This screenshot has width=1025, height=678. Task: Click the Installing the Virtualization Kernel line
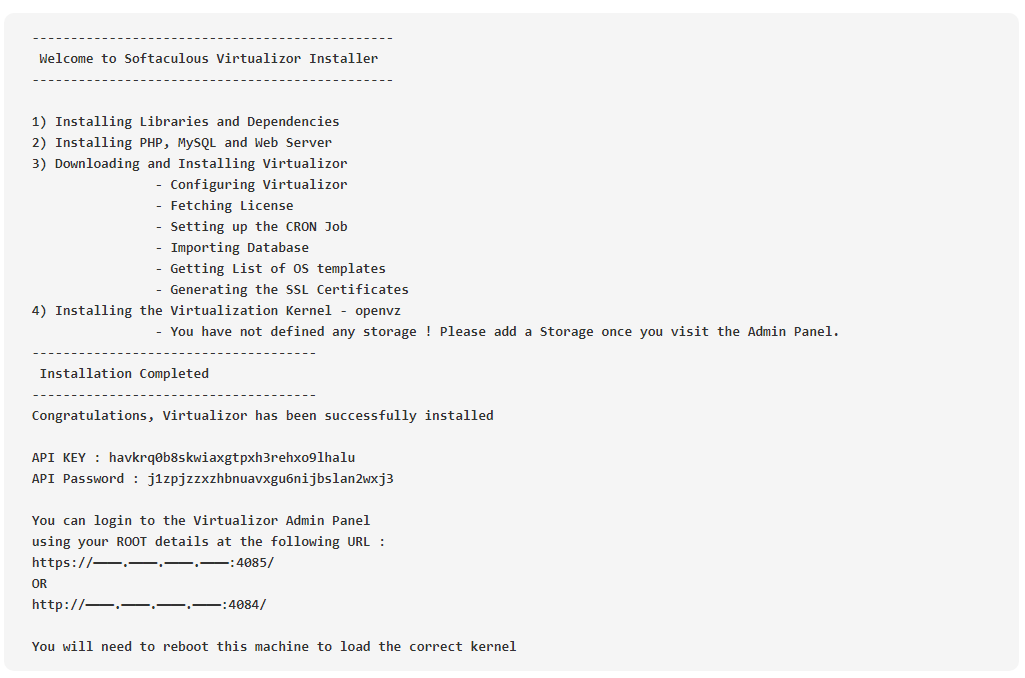click(x=216, y=311)
